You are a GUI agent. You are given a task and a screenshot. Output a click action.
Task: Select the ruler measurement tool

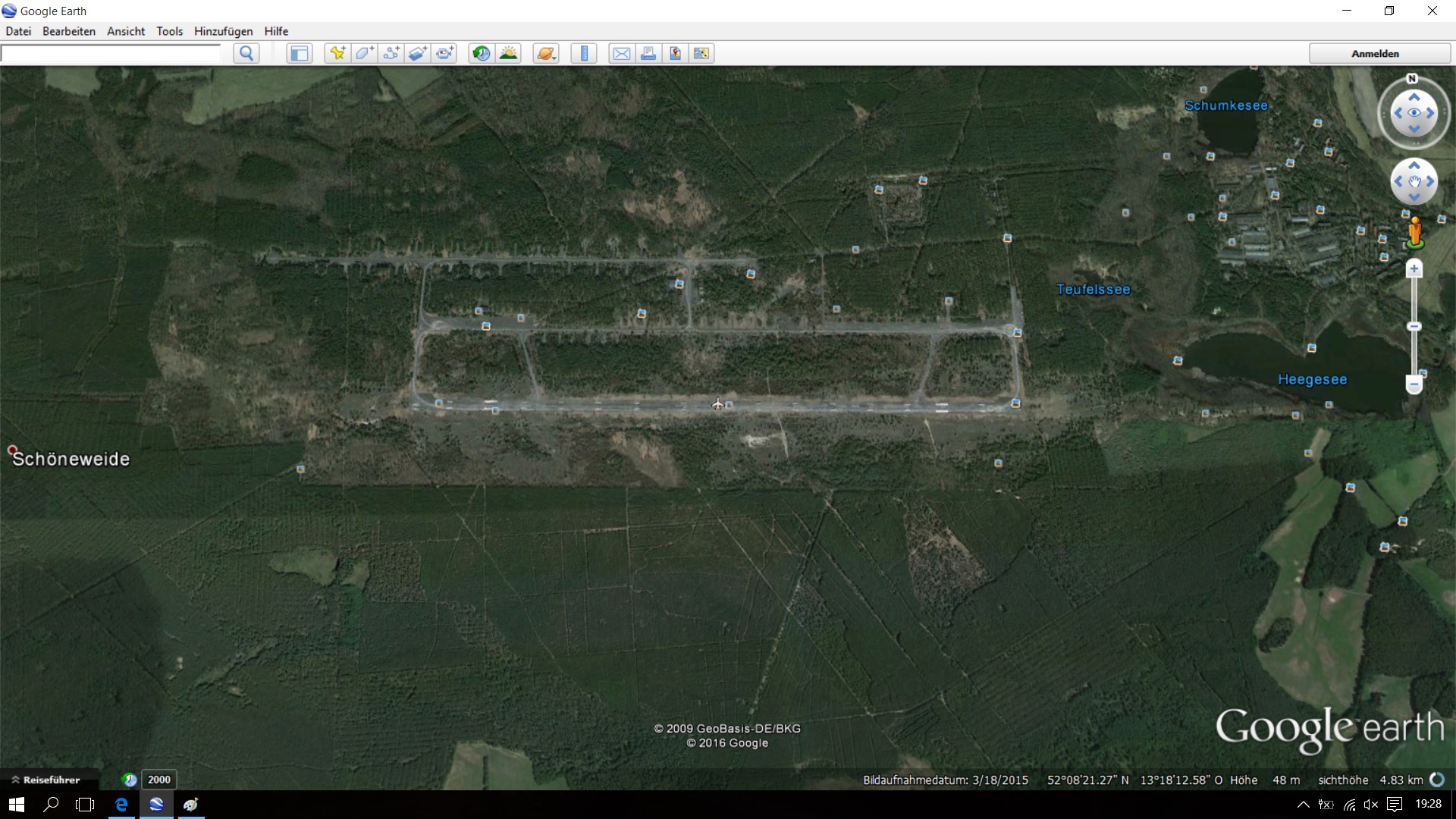pos(584,53)
